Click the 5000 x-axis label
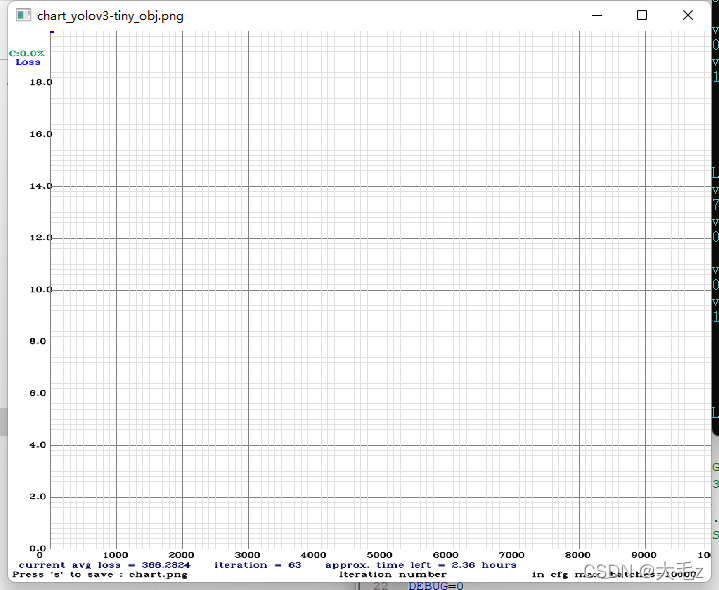The height and width of the screenshot is (590, 719). [380, 555]
